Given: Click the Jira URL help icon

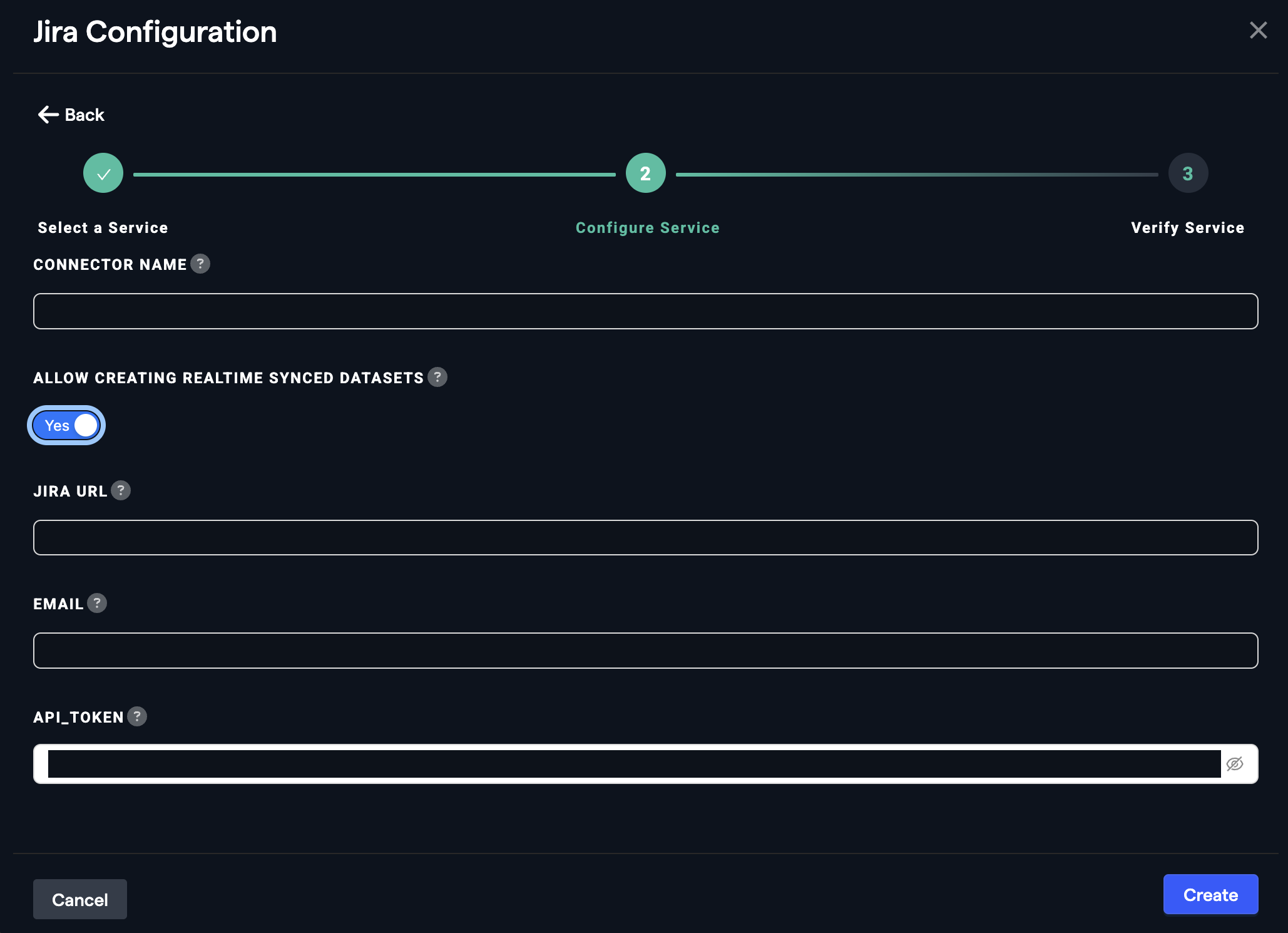Looking at the screenshot, I should click(x=121, y=490).
